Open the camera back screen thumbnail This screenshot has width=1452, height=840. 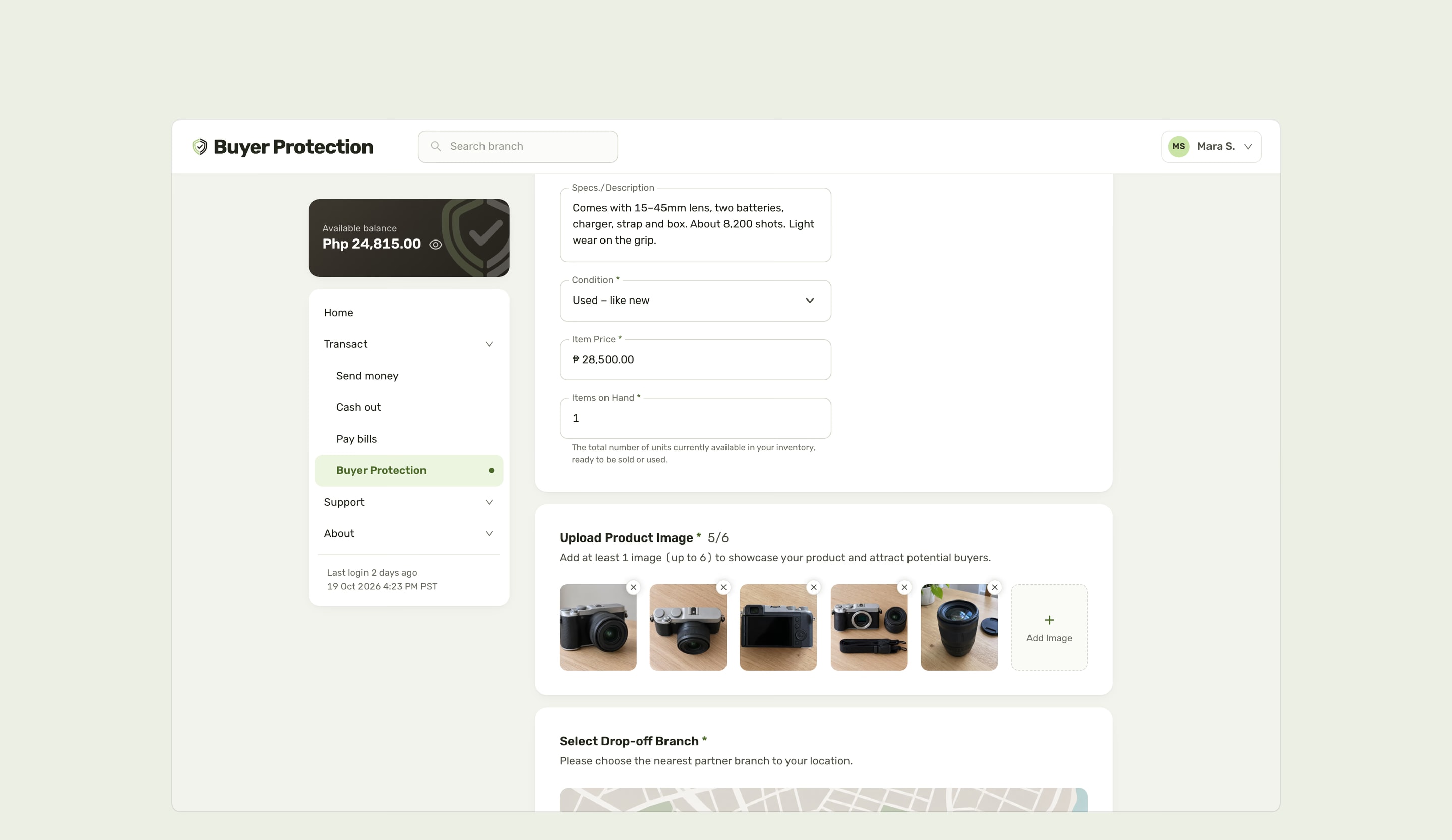click(778, 627)
